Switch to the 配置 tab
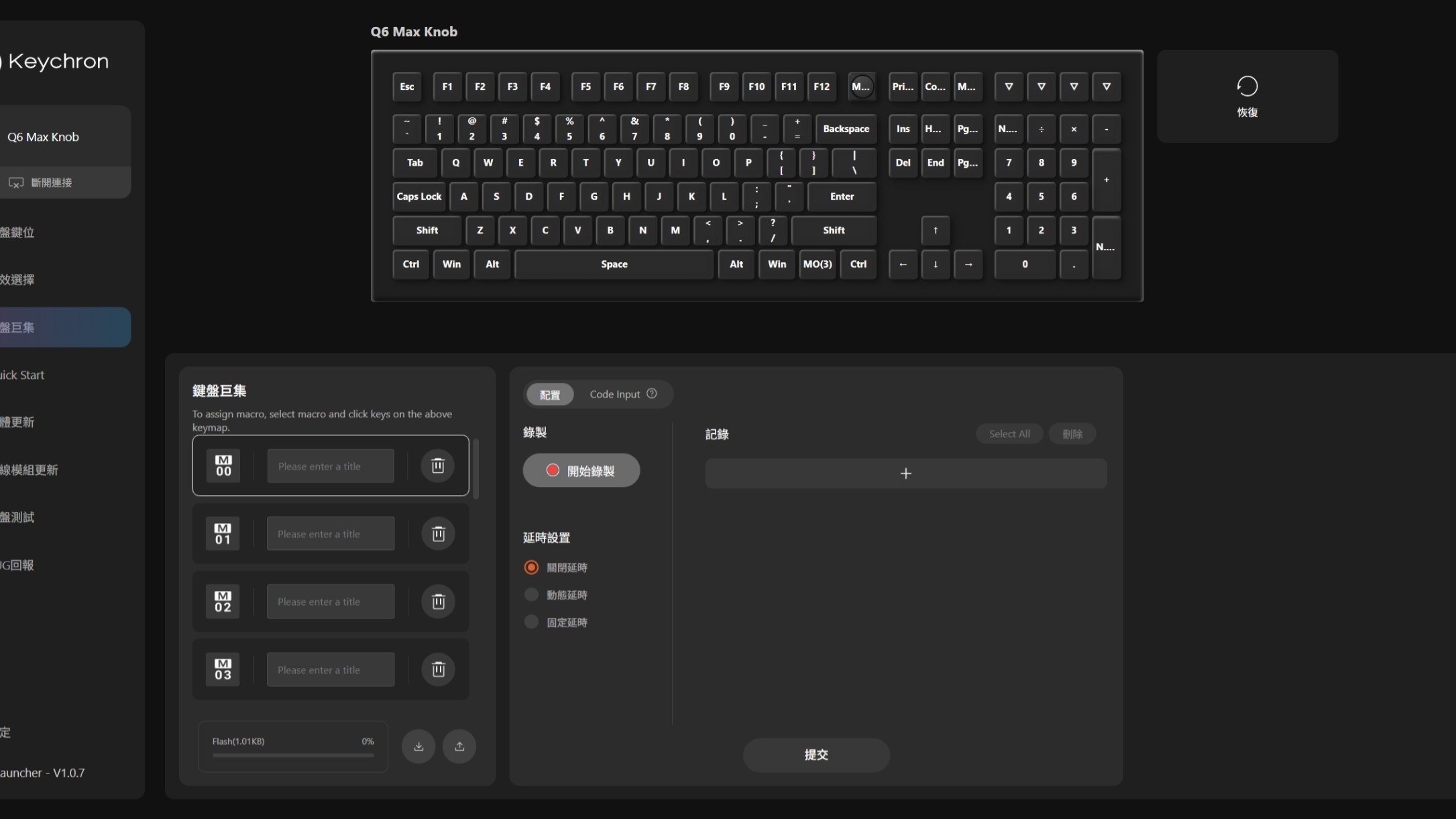Viewport: 1456px width, 819px height. point(550,394)
